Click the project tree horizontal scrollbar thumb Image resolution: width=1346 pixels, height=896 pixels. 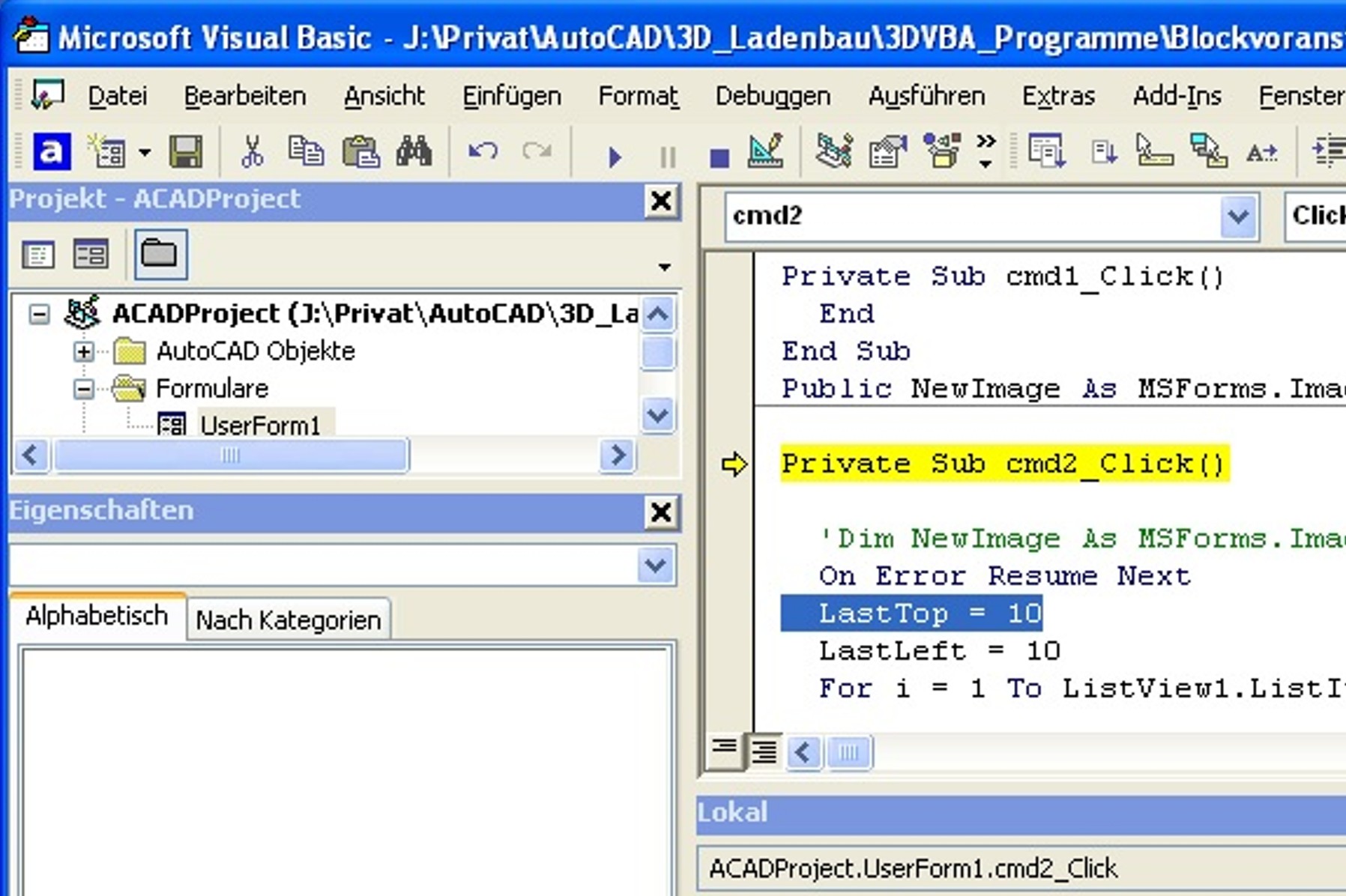pos(232,455)
